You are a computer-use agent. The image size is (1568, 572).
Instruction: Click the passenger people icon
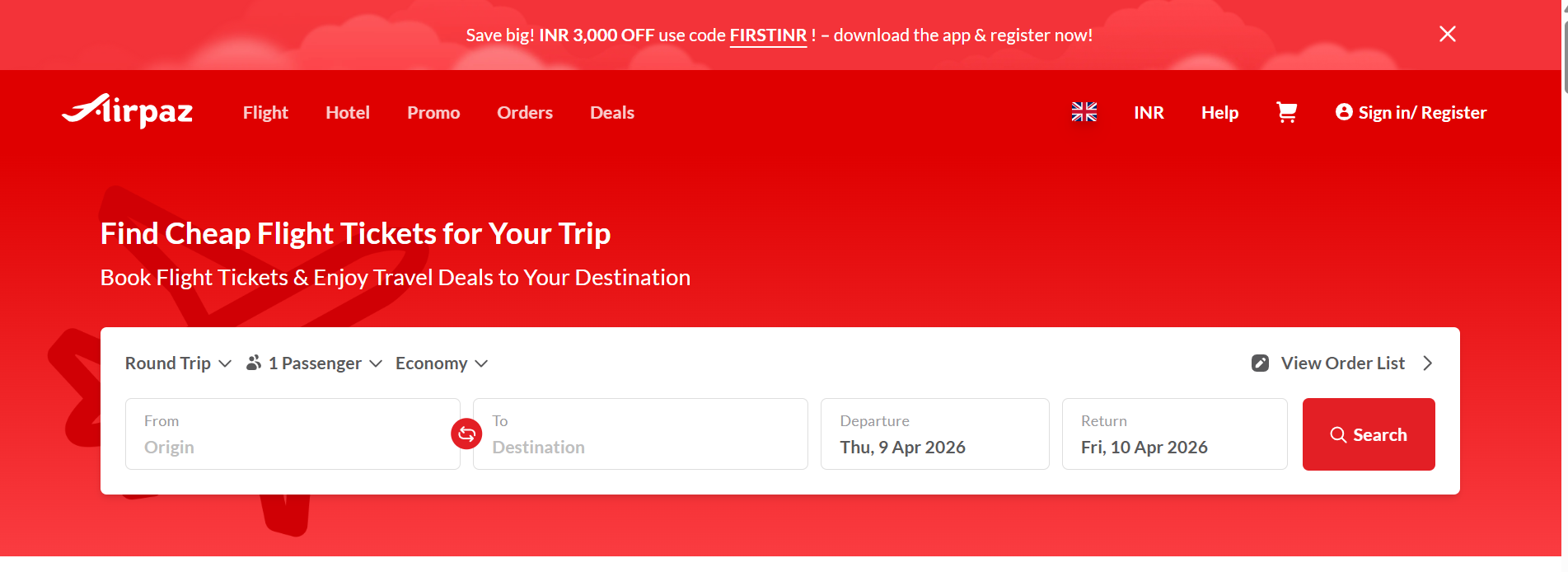click(x=254, y=363)
